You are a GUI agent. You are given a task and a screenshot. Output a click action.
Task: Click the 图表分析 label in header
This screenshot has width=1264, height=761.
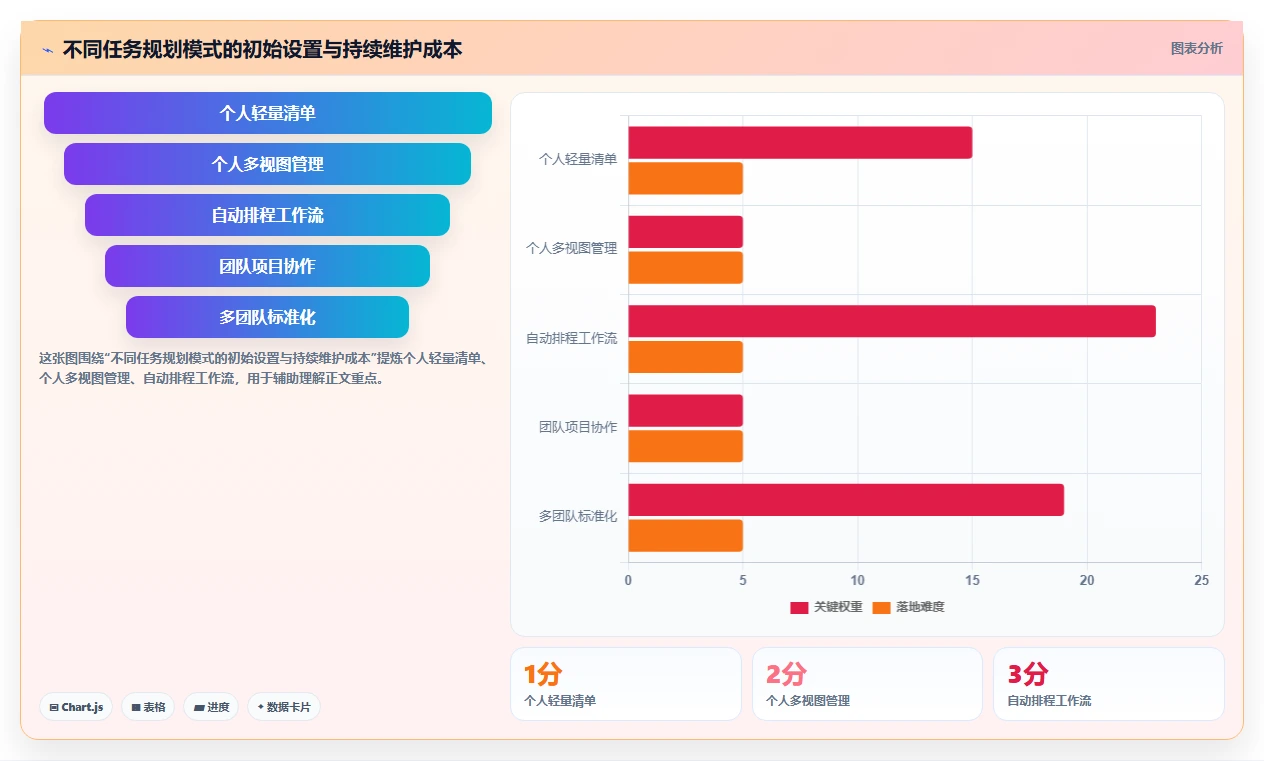click(1196, 48)
